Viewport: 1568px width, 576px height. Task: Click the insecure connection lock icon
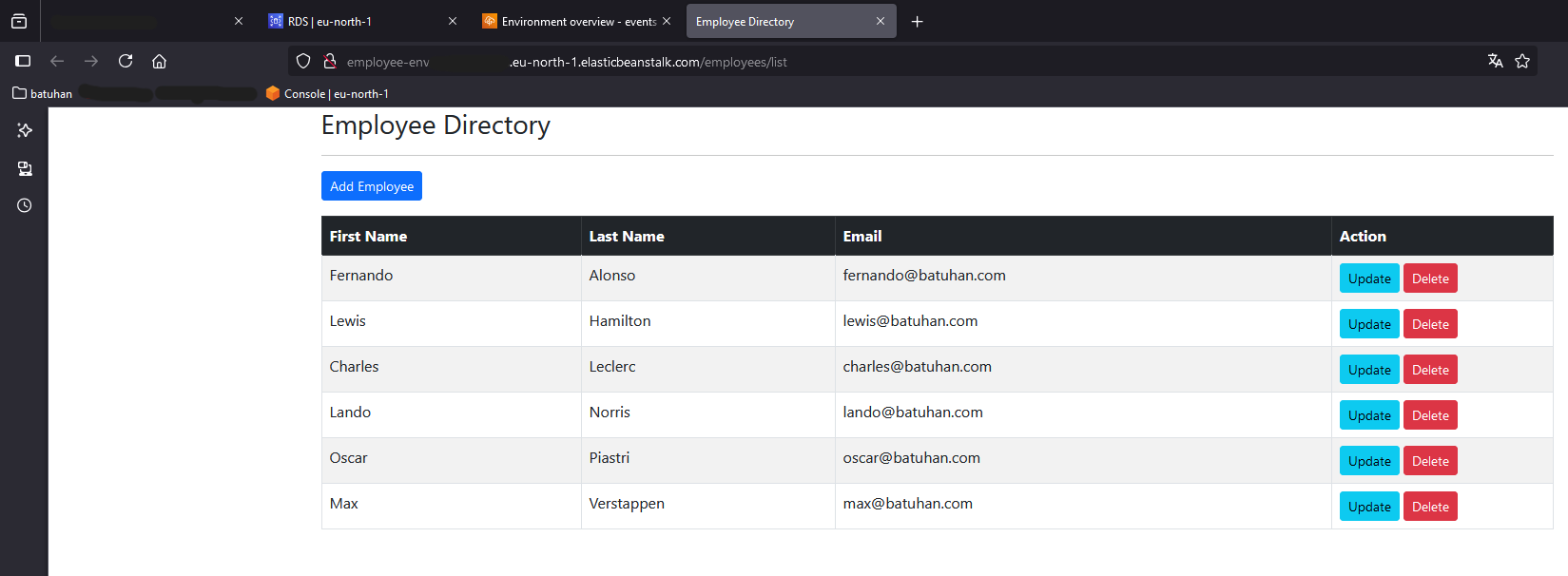click(329, 61)
